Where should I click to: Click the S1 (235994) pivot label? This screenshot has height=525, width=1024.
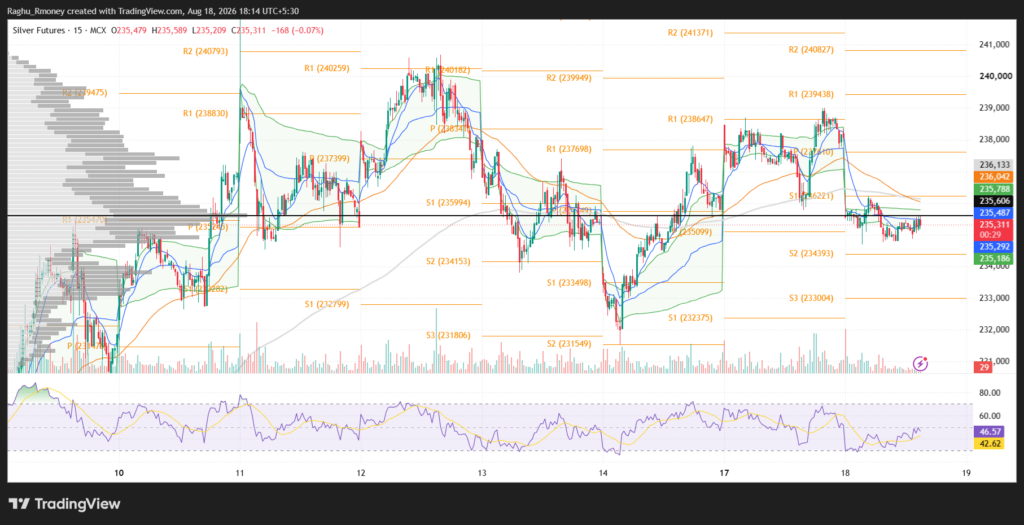448,202
